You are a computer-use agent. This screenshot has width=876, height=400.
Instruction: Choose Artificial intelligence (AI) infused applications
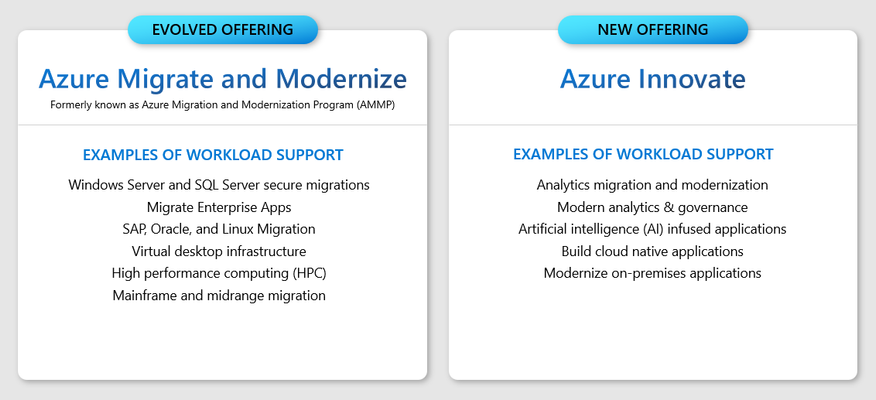pos(653,229)
